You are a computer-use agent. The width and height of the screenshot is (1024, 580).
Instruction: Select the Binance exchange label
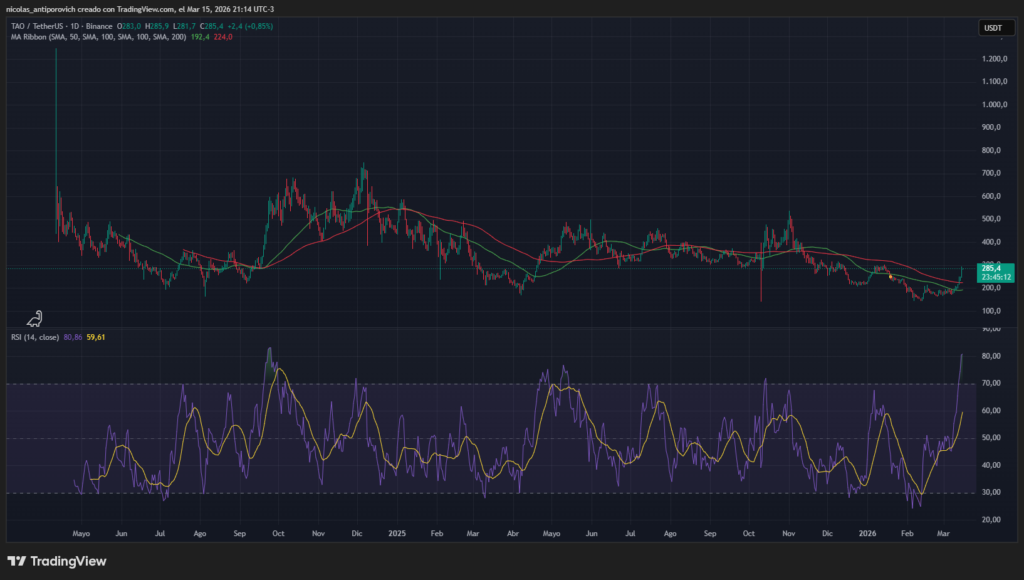(x=100, y=27)
